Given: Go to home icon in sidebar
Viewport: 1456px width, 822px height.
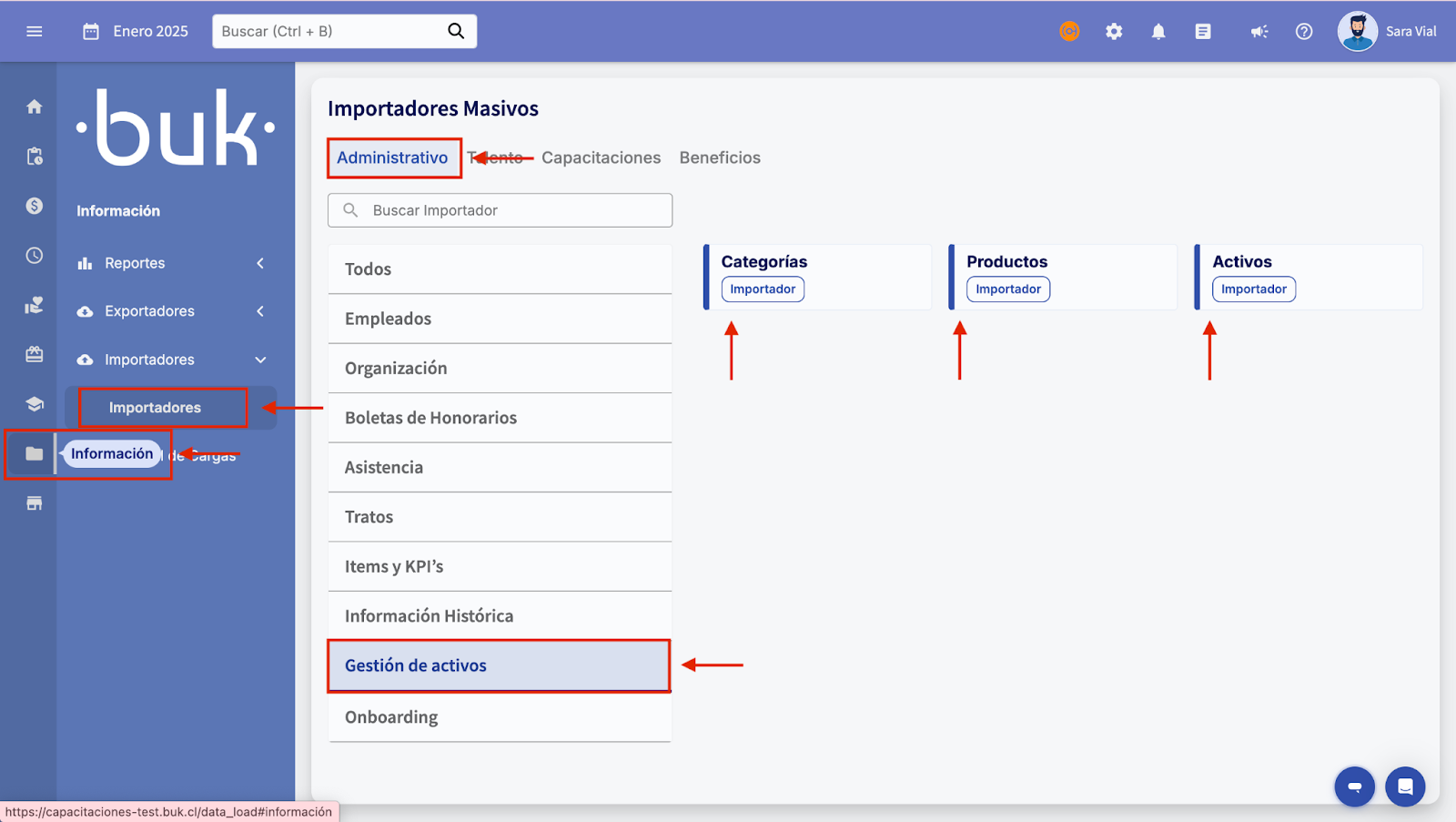Looking at the screenshot, I should (35, 107).
